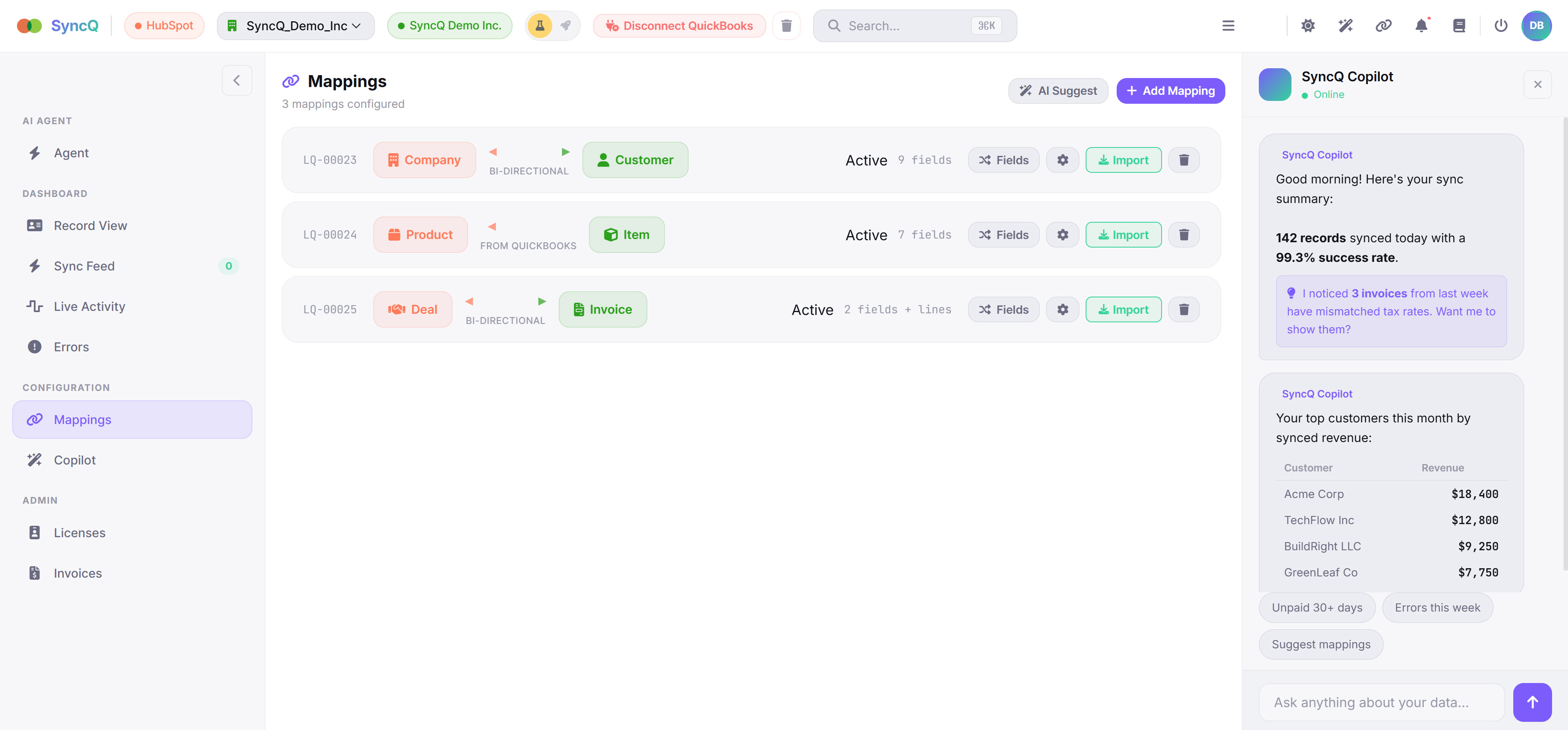Open gear settings for the Company-Customer mapping
The image size is (1568, 730).
coord(1062,159)
